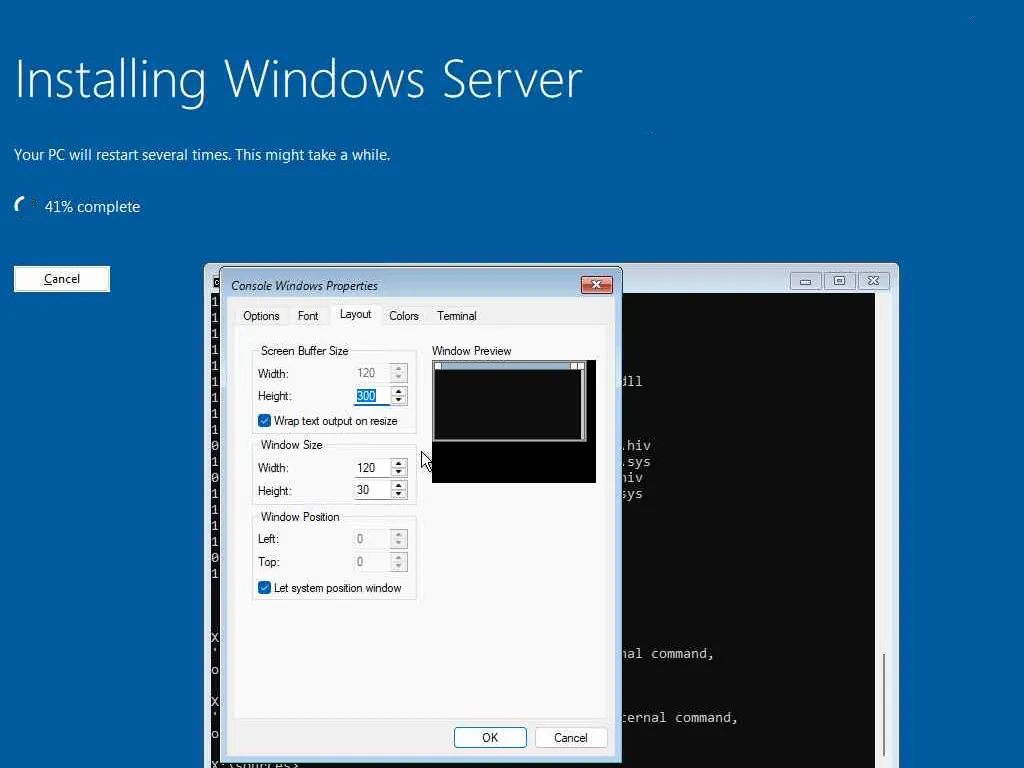Select the Layout tab
This screenshot has height=768, width=1024.
pyautogui.click(x=355, y=314)
